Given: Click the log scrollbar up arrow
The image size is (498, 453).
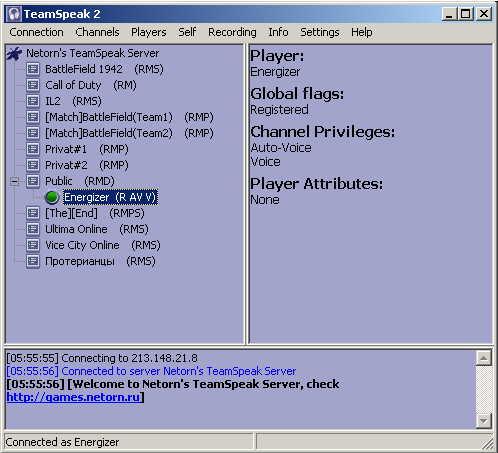Looking at the screenshot, I should tap(483, 358).
